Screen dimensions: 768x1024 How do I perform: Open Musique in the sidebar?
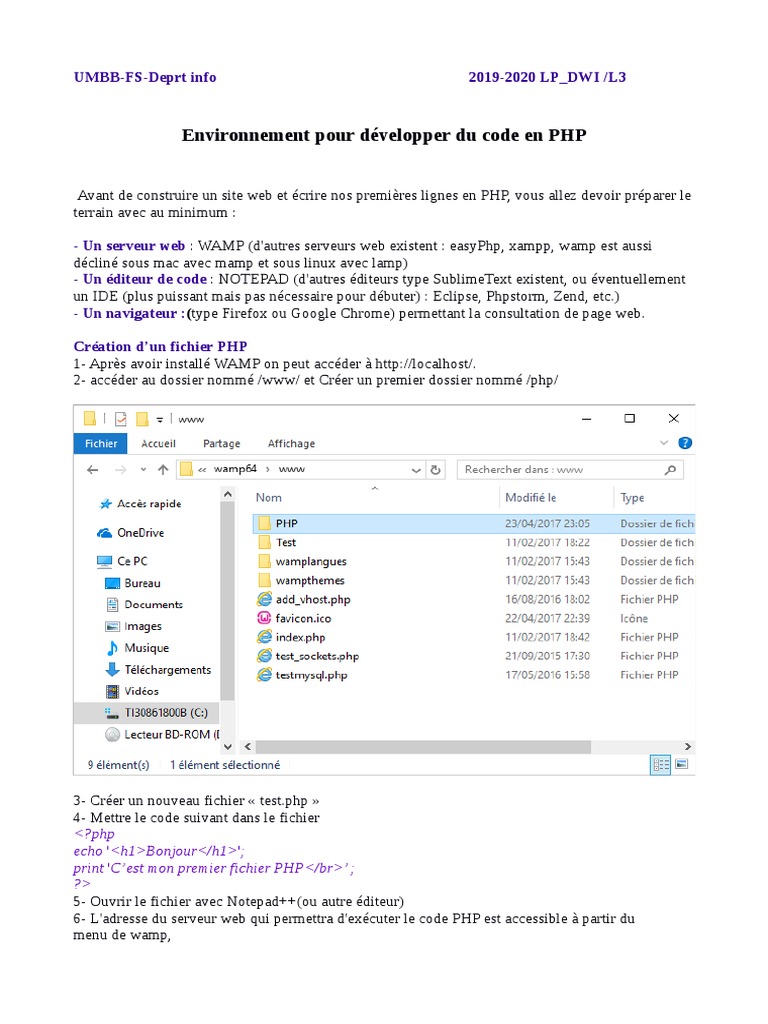tap(146, 648)
